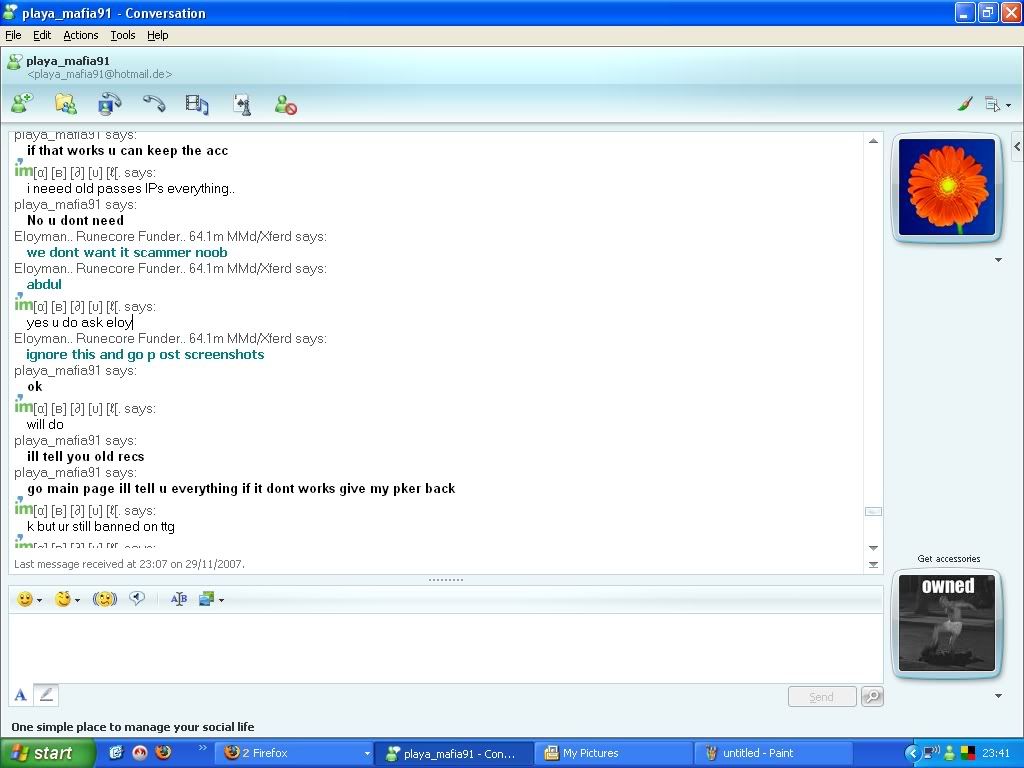Click the games playing card icon
Viewport: 1024px width, 768px height.
point(241,103)
